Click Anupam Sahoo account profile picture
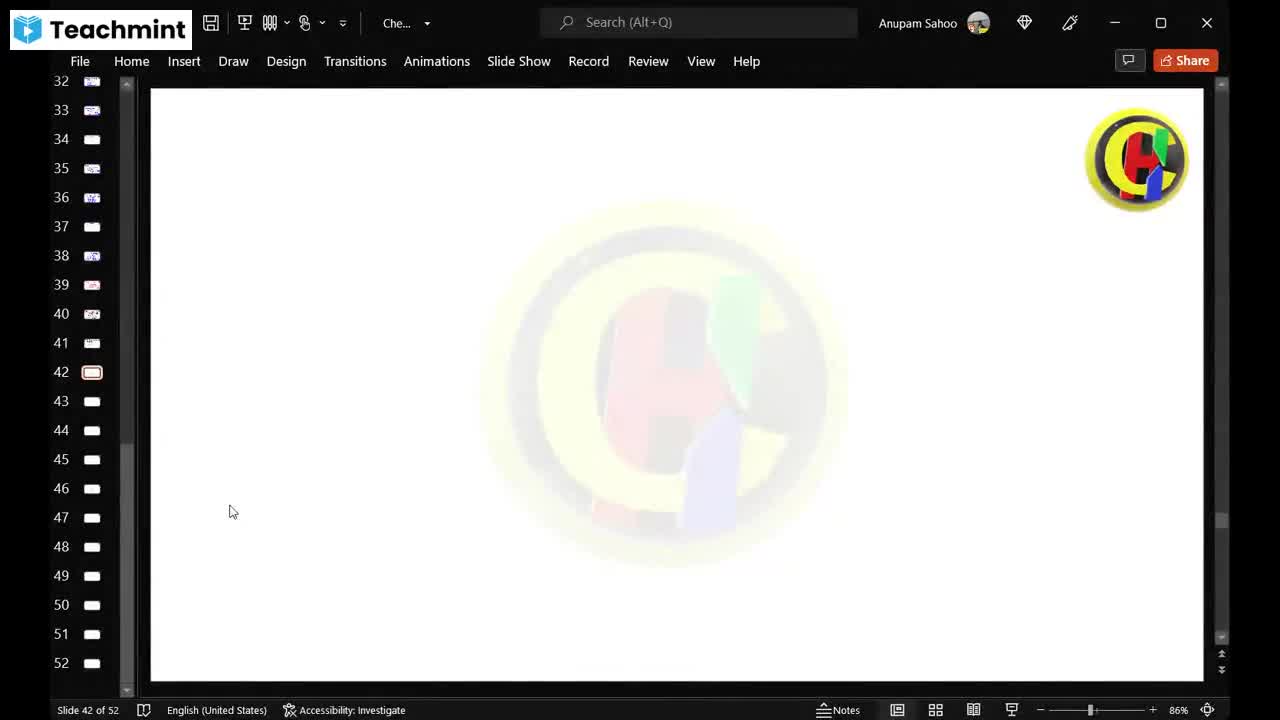This screenshot has height=720, width=1280. coord(978,23)
